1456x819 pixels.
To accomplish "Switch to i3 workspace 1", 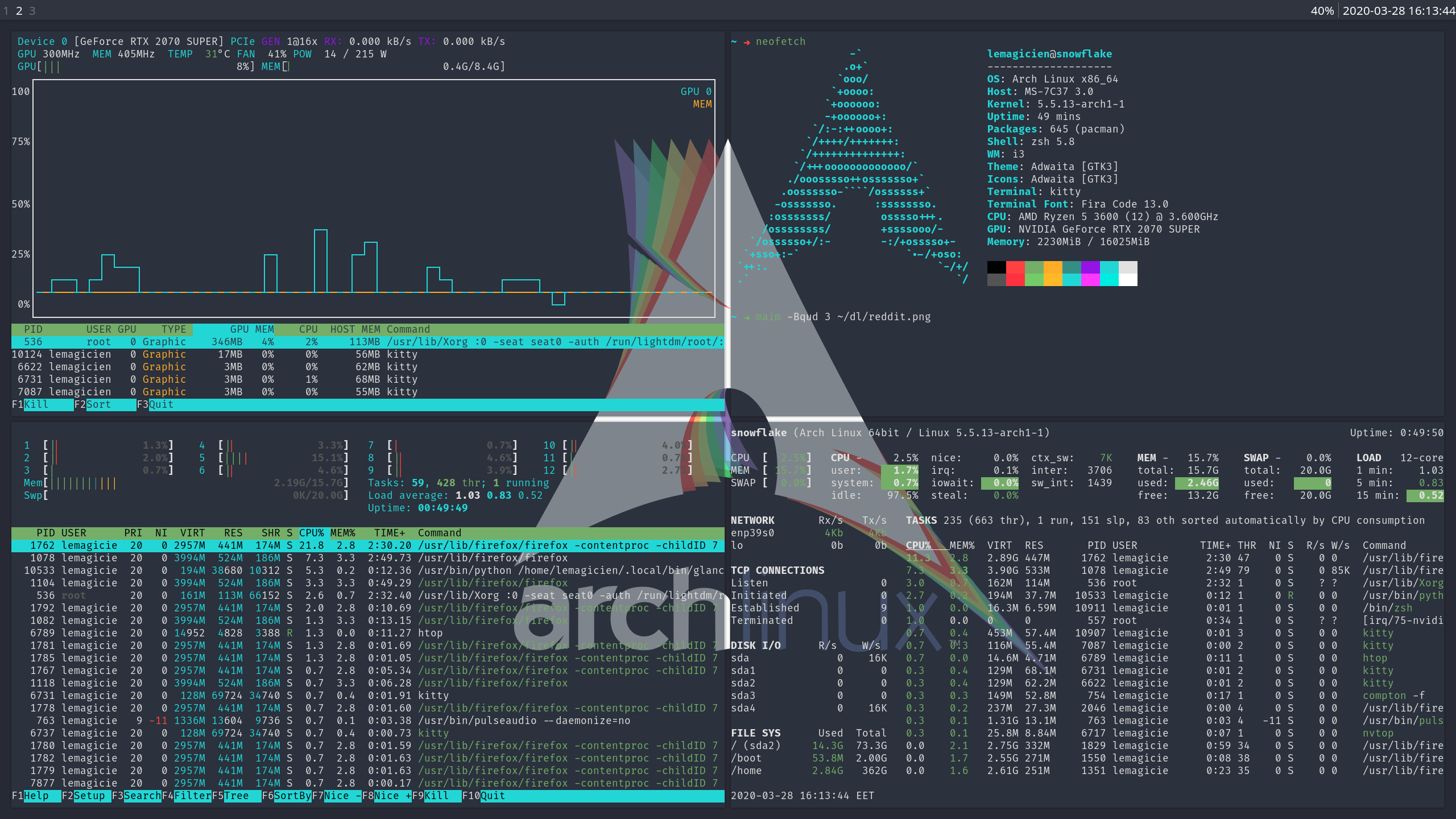I will click(x=6, y=11).
